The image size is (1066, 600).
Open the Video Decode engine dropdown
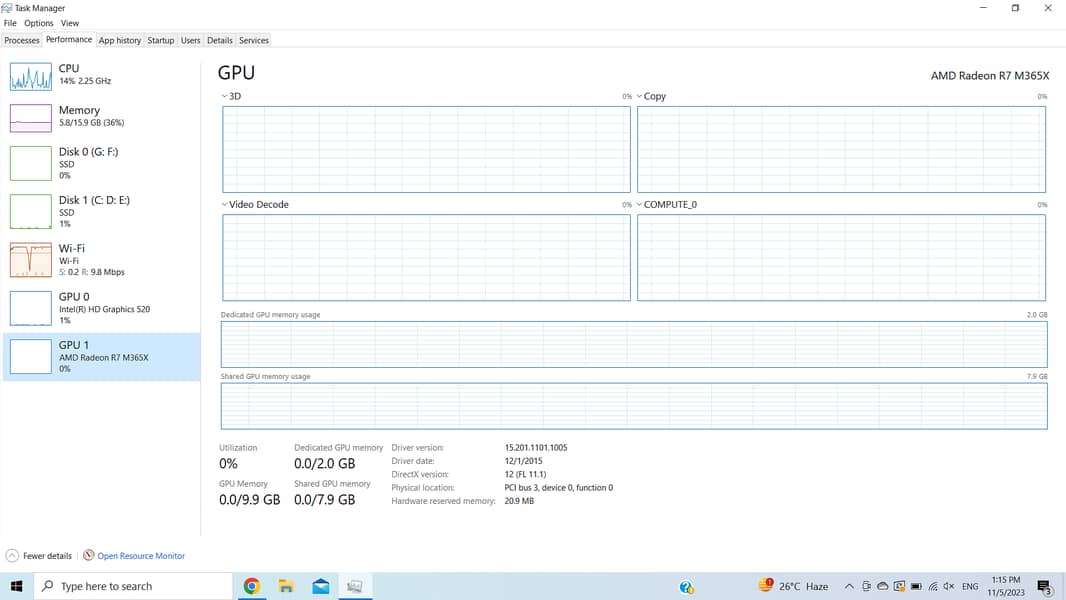point(225,205)
